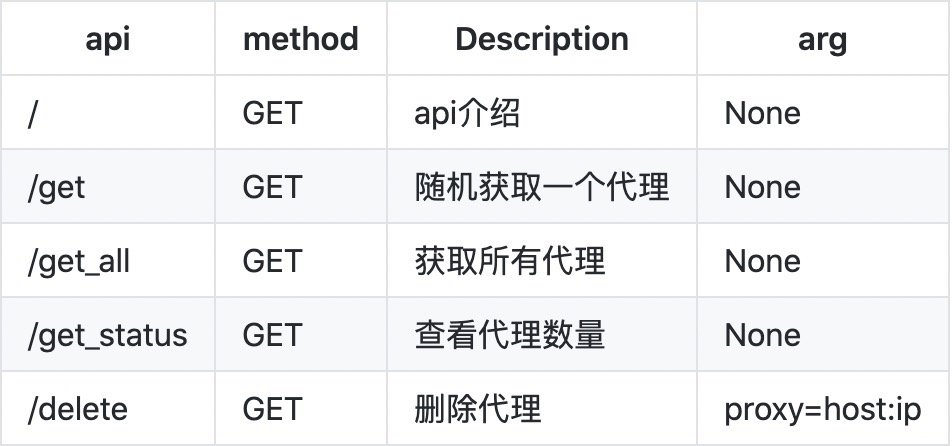The image size is (952, 446).
Task: Click the "proxy=host:ip" argument cell
Action: 822,409
